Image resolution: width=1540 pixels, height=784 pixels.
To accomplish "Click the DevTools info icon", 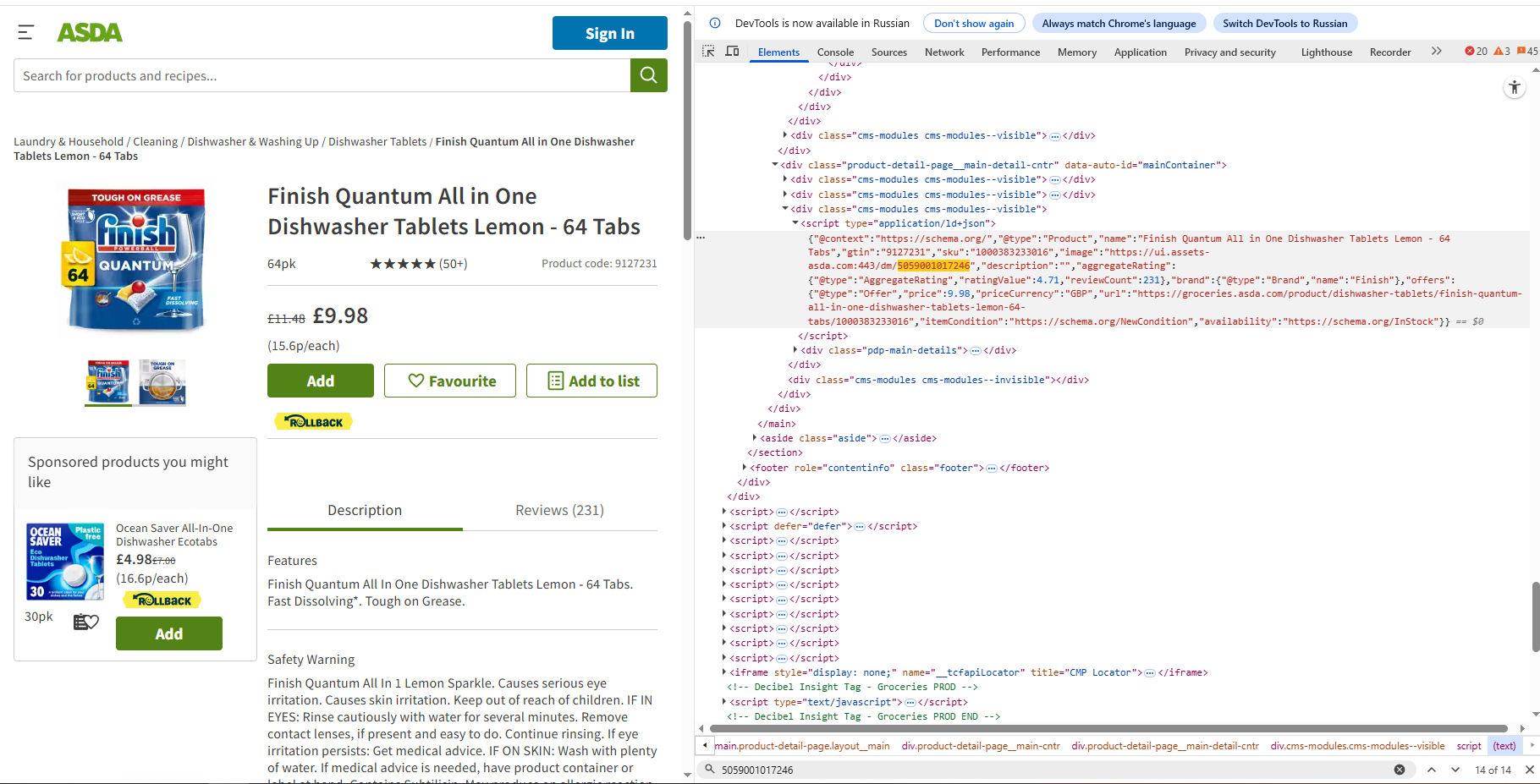I will 715,23.
